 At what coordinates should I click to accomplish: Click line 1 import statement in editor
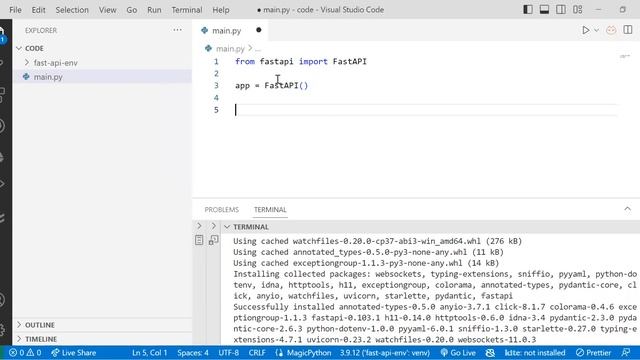point(301,62)
